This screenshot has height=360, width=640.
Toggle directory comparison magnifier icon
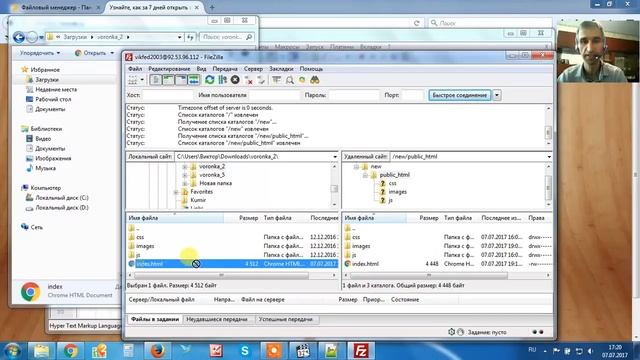point(289,80)
